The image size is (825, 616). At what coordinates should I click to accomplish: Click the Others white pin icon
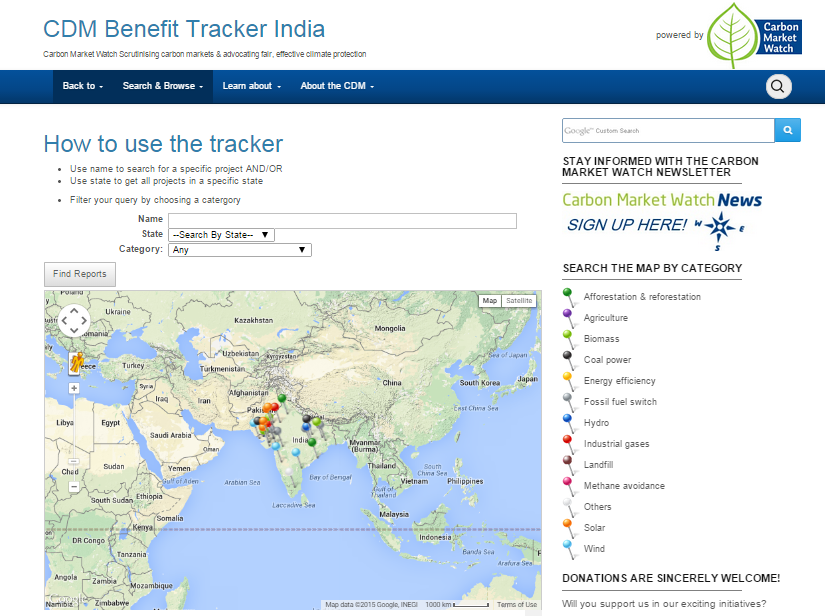coord(568,508)
